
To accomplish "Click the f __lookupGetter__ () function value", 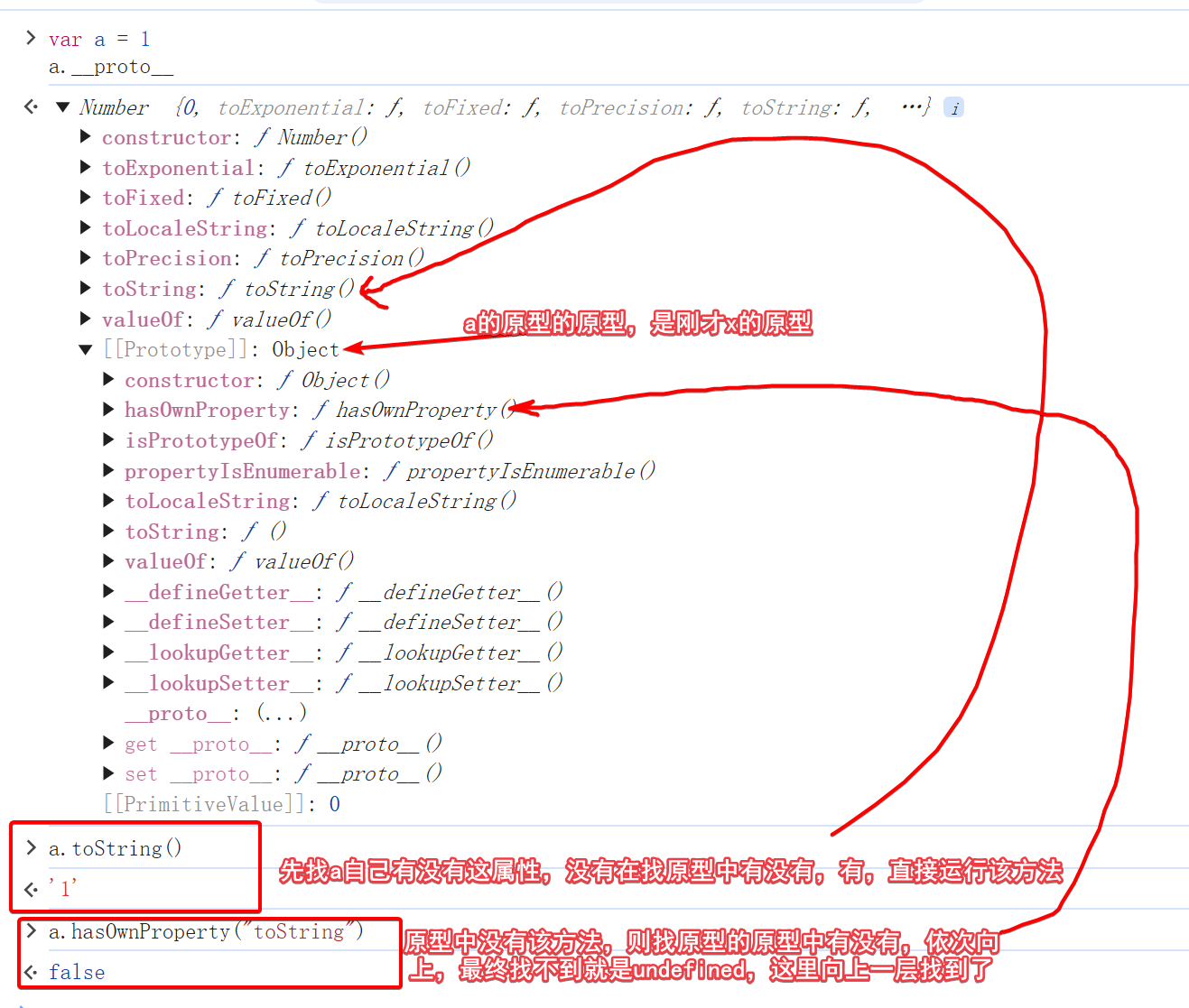I will tap(450, 652).
